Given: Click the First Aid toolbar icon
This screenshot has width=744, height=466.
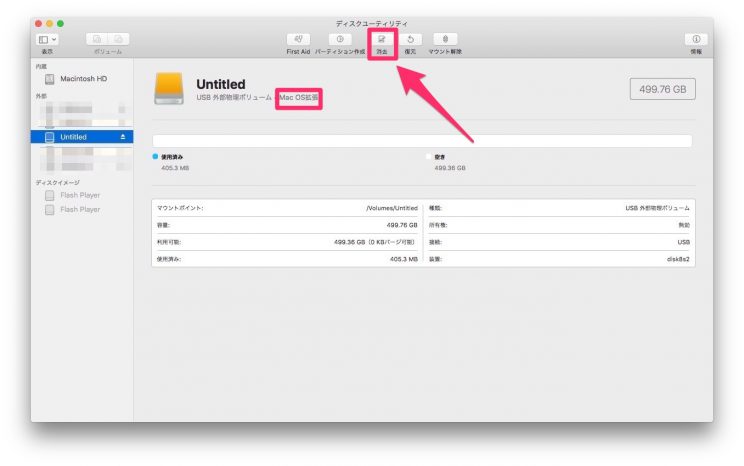Looking at the screenshot, I should click(298, 39).
